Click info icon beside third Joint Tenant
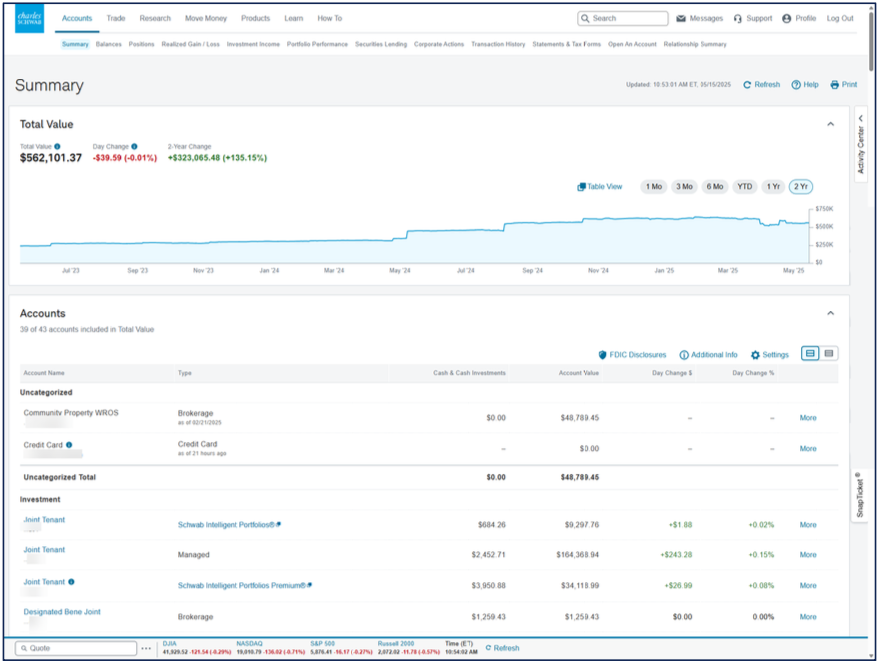Screen dimensions: 880x664 [x=71, y=582]
